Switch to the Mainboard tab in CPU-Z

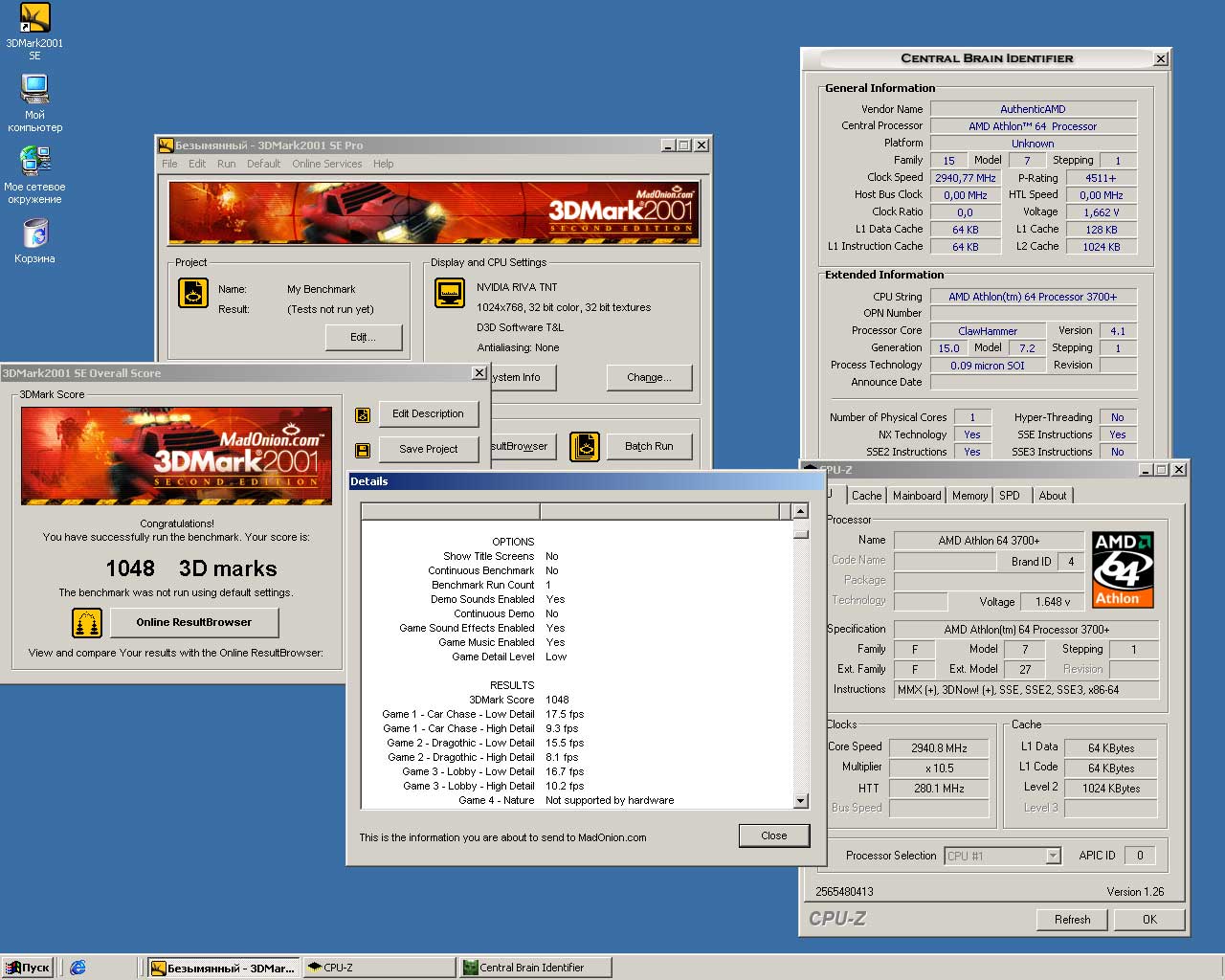(917, 496)
